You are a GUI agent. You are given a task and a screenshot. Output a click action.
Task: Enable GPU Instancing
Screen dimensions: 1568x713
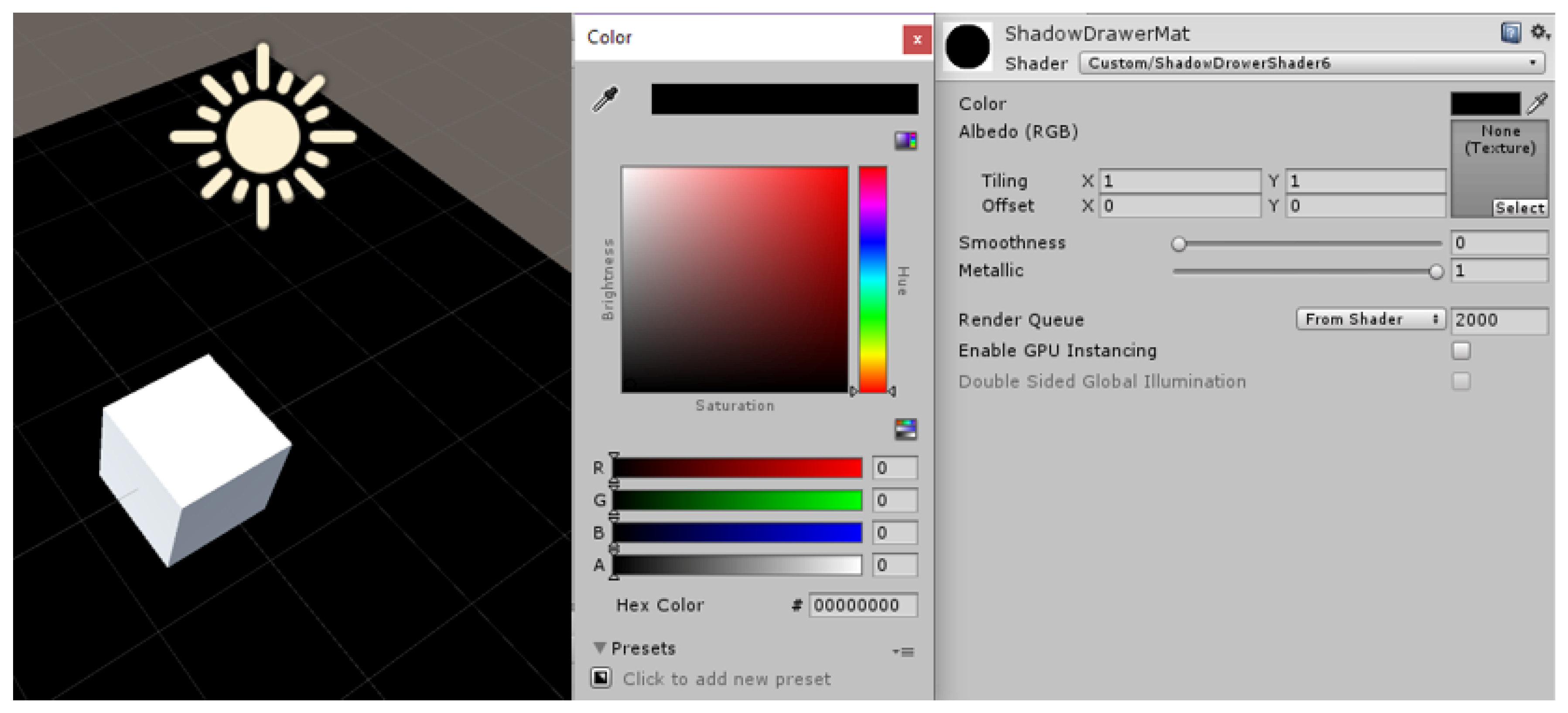click(1461, 351)
